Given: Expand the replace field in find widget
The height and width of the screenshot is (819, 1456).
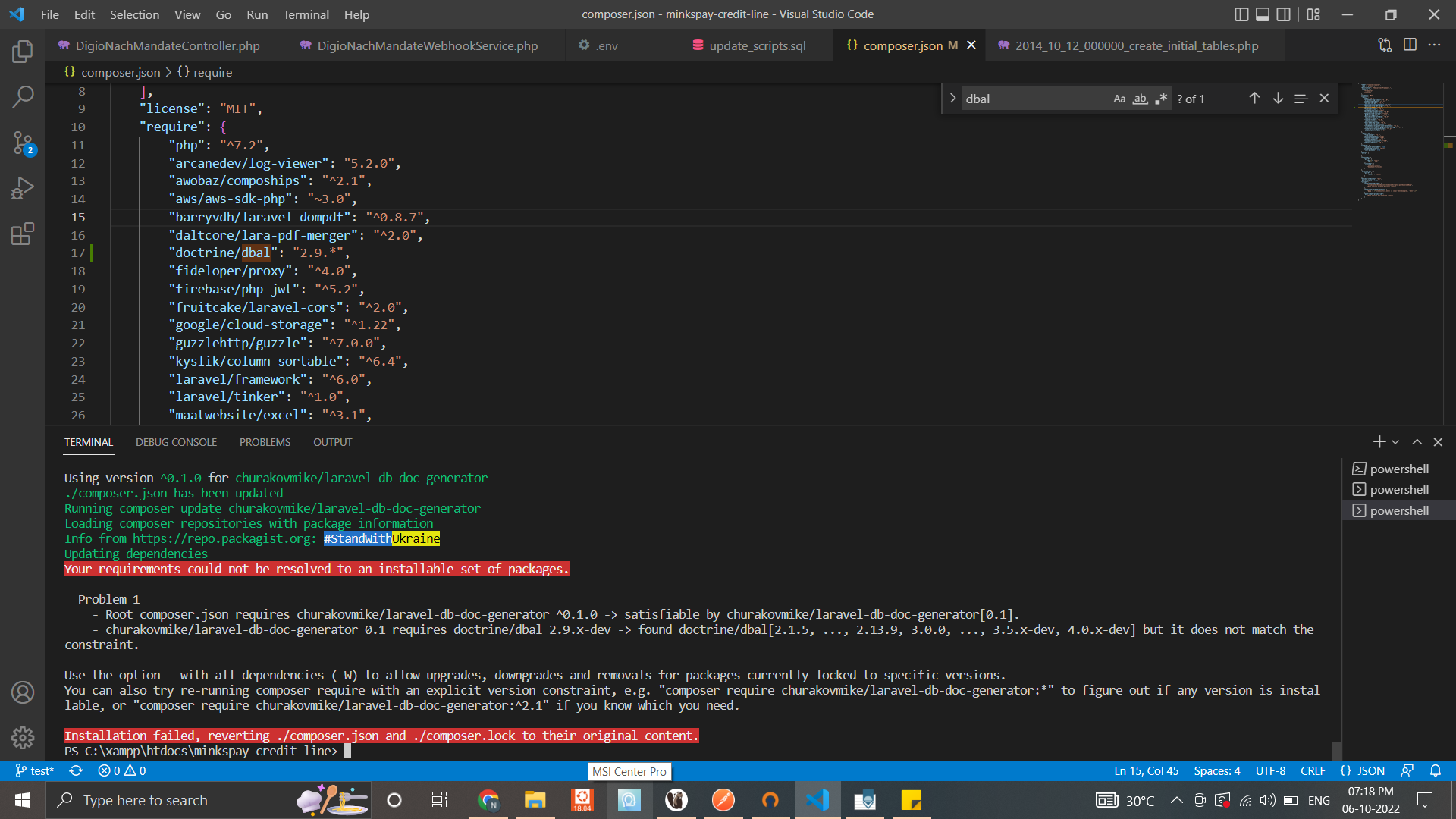Looking at the screenshot, I should [952, 99].
